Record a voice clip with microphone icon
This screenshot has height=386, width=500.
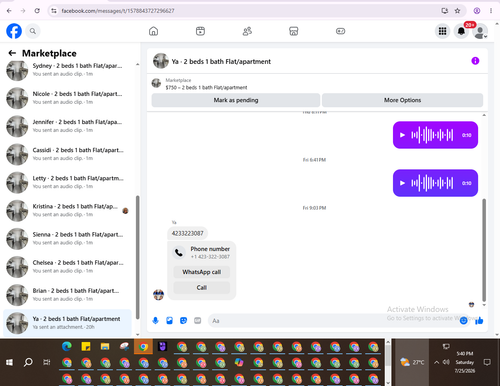coord(155,321)
